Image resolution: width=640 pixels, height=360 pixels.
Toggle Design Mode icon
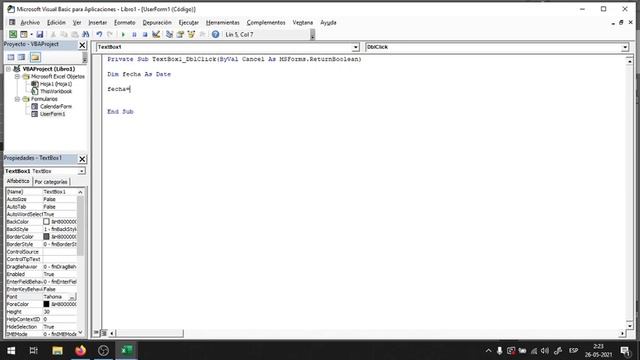pyautogui.click(x=156, y=35)
